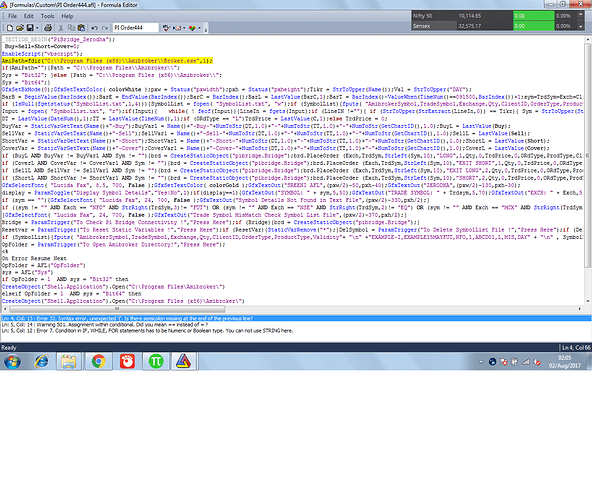Undo the last edit
The height and width of the screenshot is (500, 592).
94,28
